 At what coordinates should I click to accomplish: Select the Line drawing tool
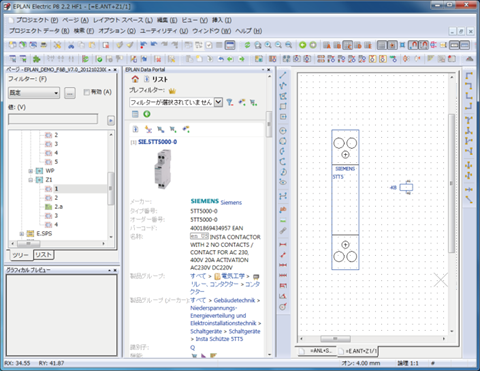[x=283, y=75]
